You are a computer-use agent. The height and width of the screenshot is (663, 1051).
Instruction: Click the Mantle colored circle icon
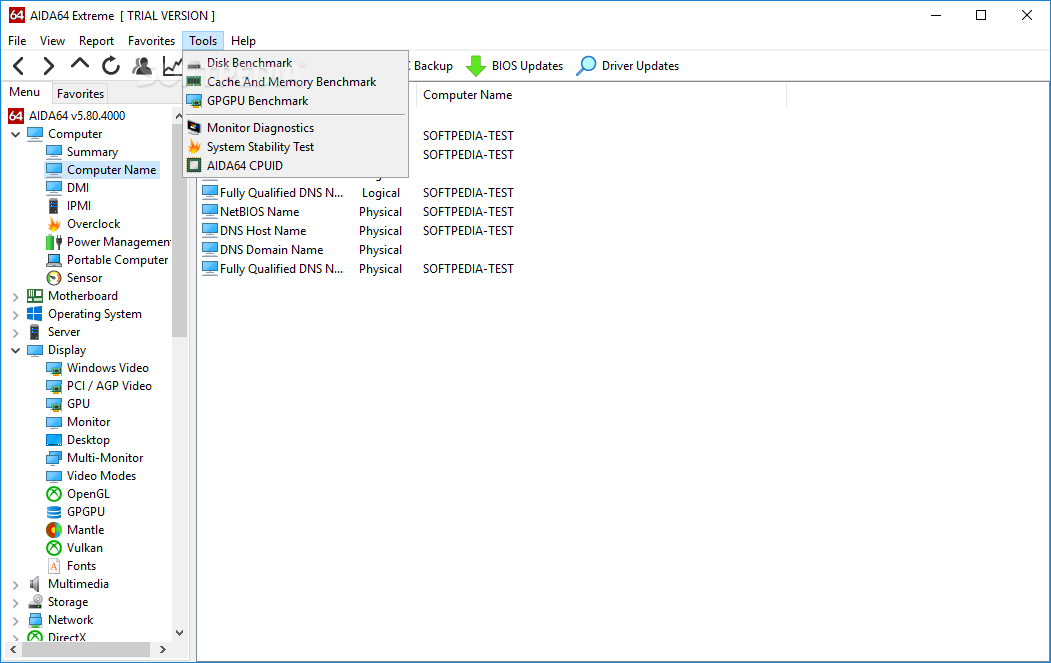click(54, 530)
